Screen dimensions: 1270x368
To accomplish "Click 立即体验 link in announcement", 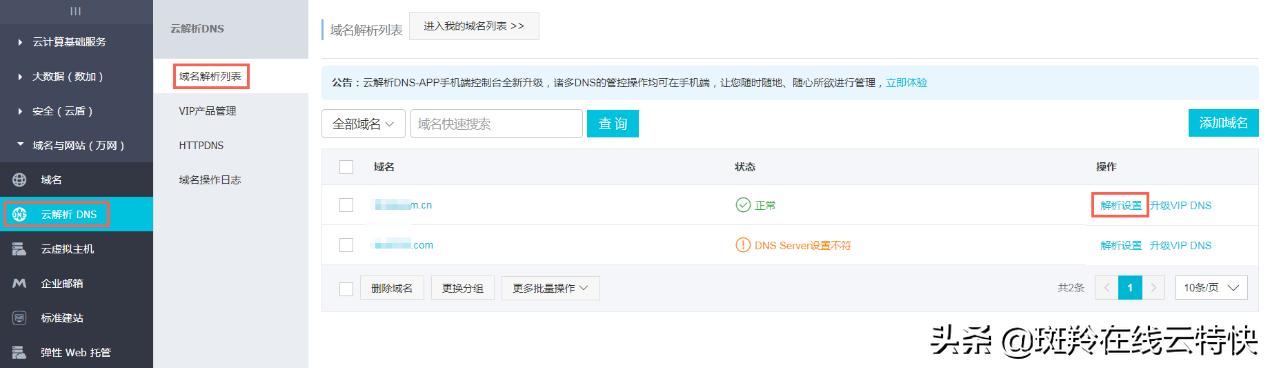I will coord(906,83).
